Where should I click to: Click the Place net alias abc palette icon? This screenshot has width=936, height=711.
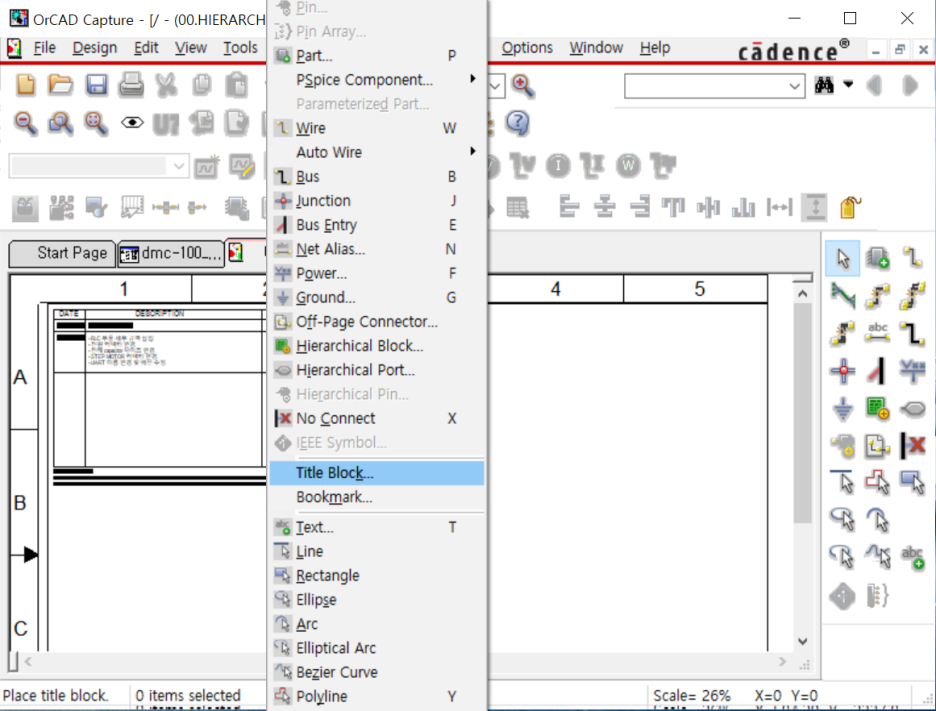tap(878, 334)
